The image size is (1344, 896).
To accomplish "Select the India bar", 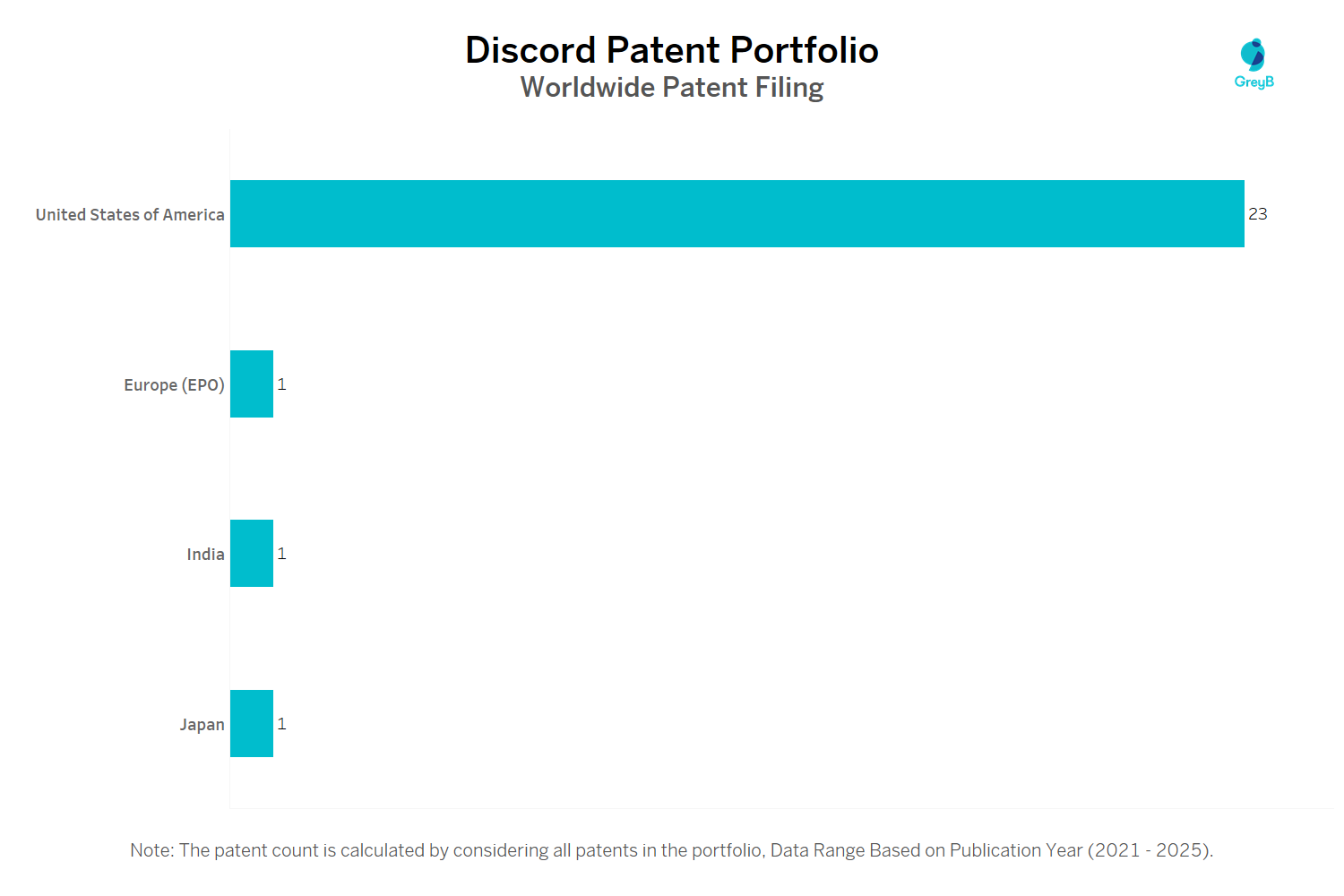I will click(x=252, y=554).
